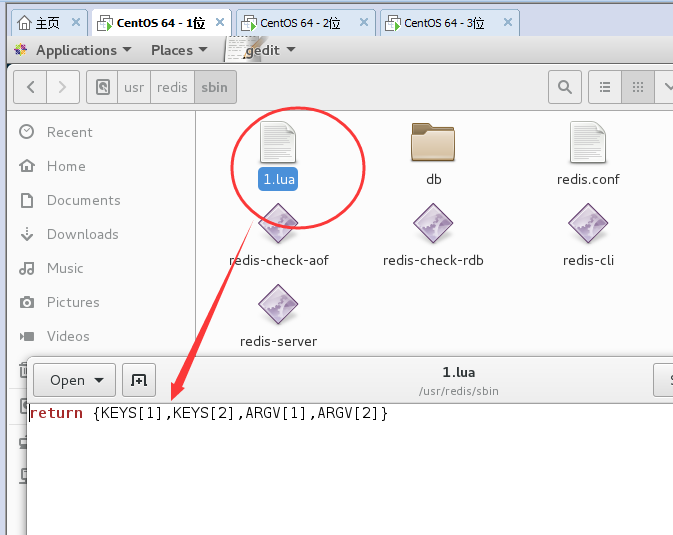The width and height of the screenshot is (673, 535).
Task: Select the redis.conf file icon
Action: [588, 142]
